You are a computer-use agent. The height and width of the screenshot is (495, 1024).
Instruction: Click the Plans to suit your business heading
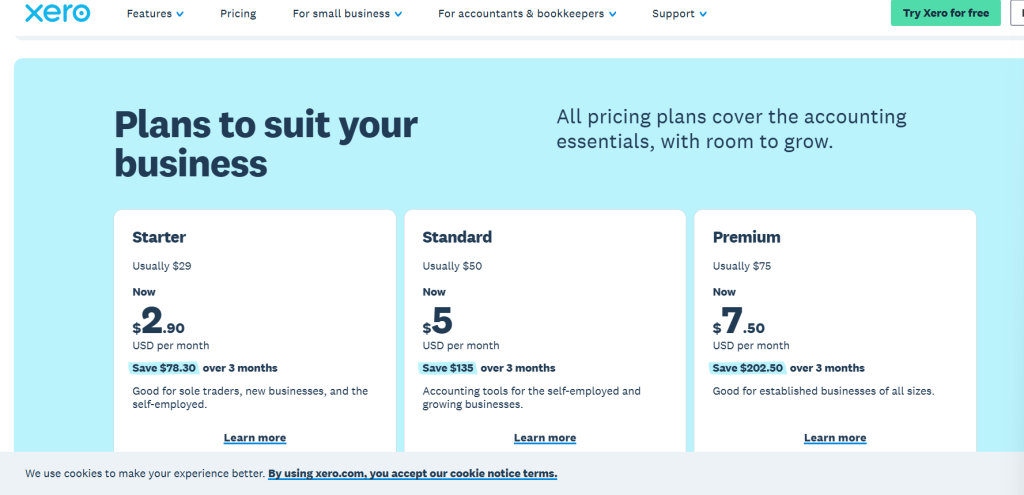pos(266,143)
